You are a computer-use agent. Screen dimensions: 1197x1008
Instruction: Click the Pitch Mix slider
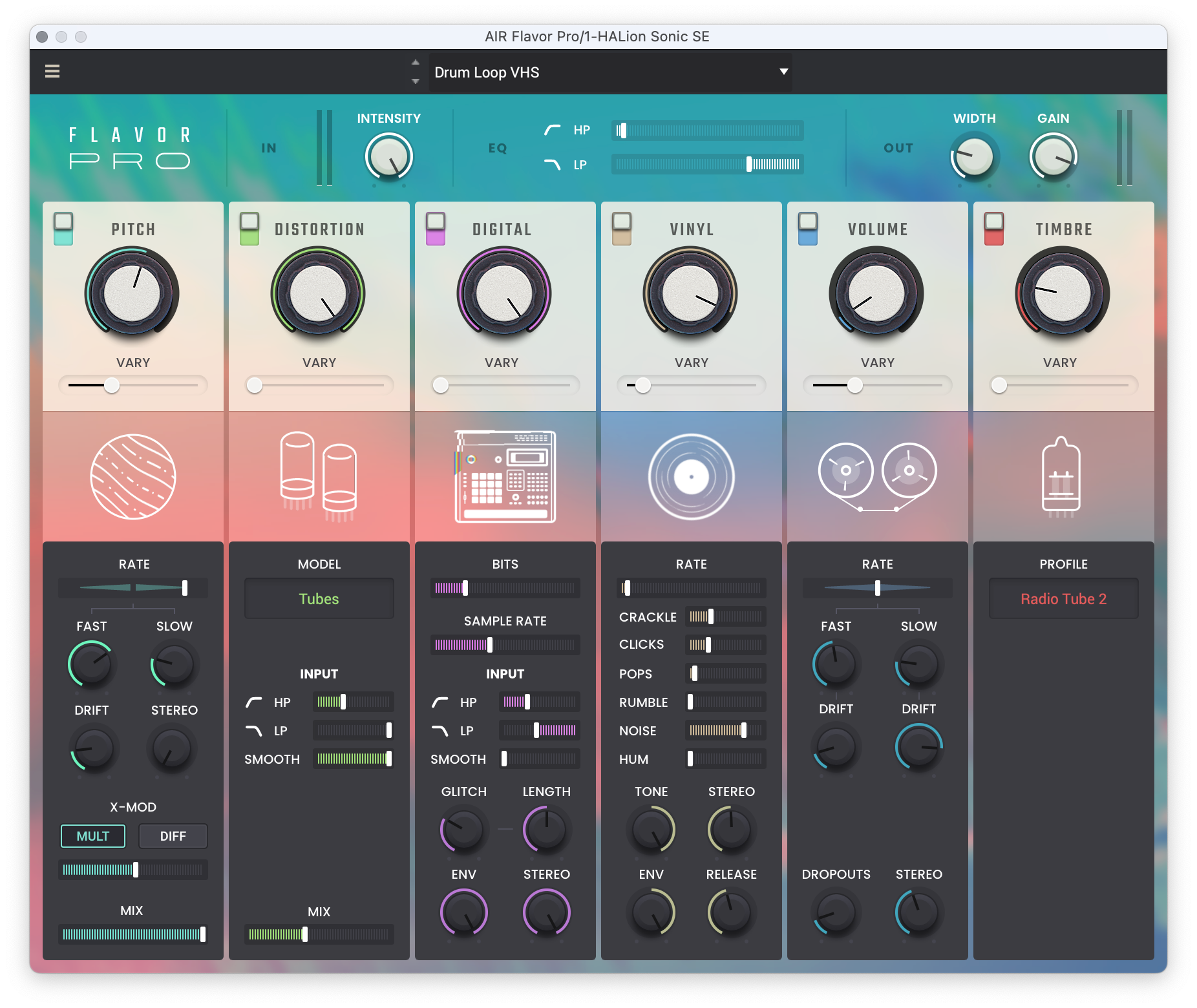(133, 934)
